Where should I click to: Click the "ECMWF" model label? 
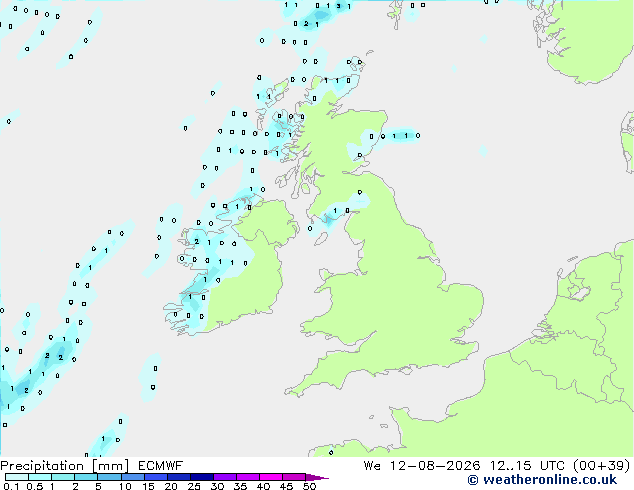(x=161, y=466)
